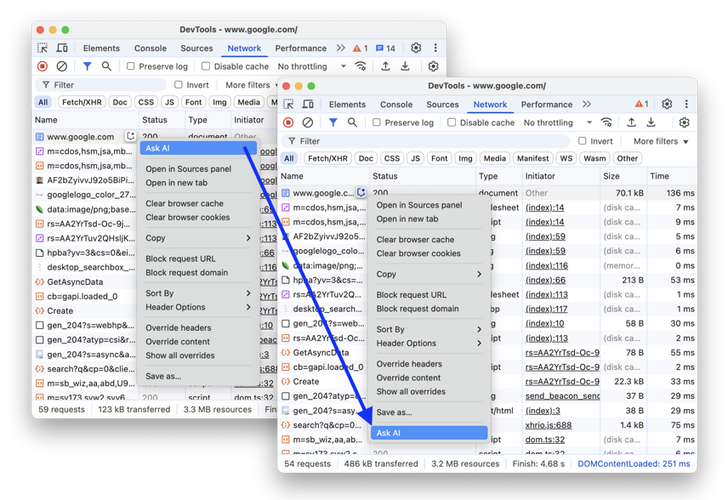
Task: Click inspect element icon in back window
Action: click(42, 48)
